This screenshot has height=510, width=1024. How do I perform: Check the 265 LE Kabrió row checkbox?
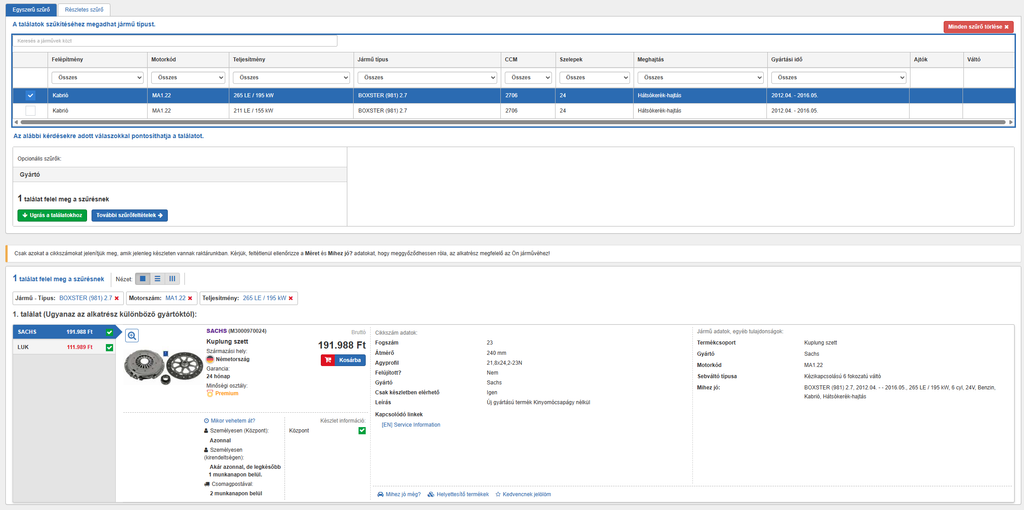tap(30, 95)
